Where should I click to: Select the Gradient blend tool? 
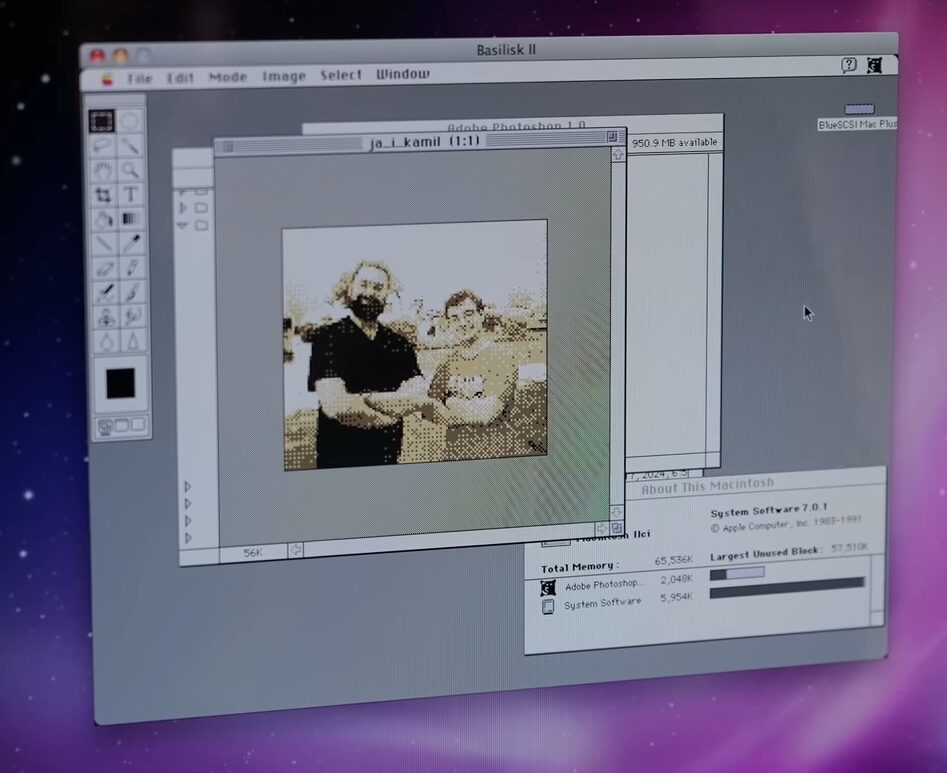(x=130, y=219)
